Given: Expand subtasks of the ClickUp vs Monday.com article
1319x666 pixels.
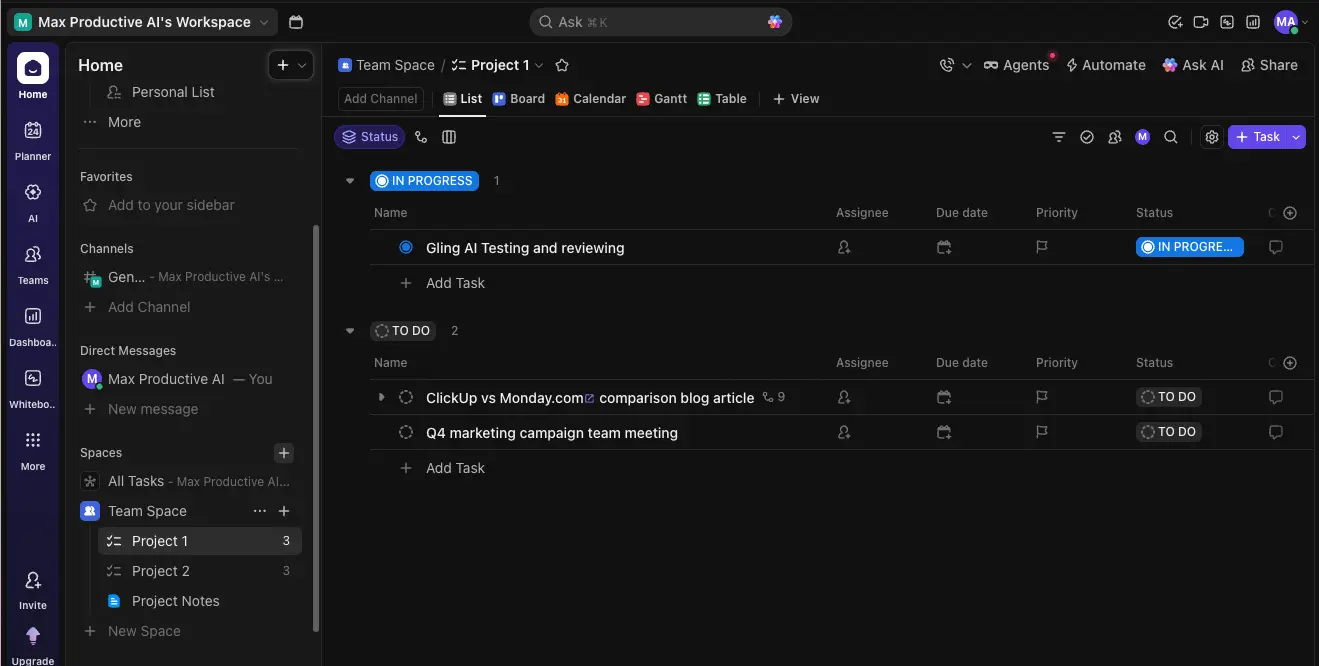Looking at the screenshot, I should pyautogui.click(x=381, y=397).
